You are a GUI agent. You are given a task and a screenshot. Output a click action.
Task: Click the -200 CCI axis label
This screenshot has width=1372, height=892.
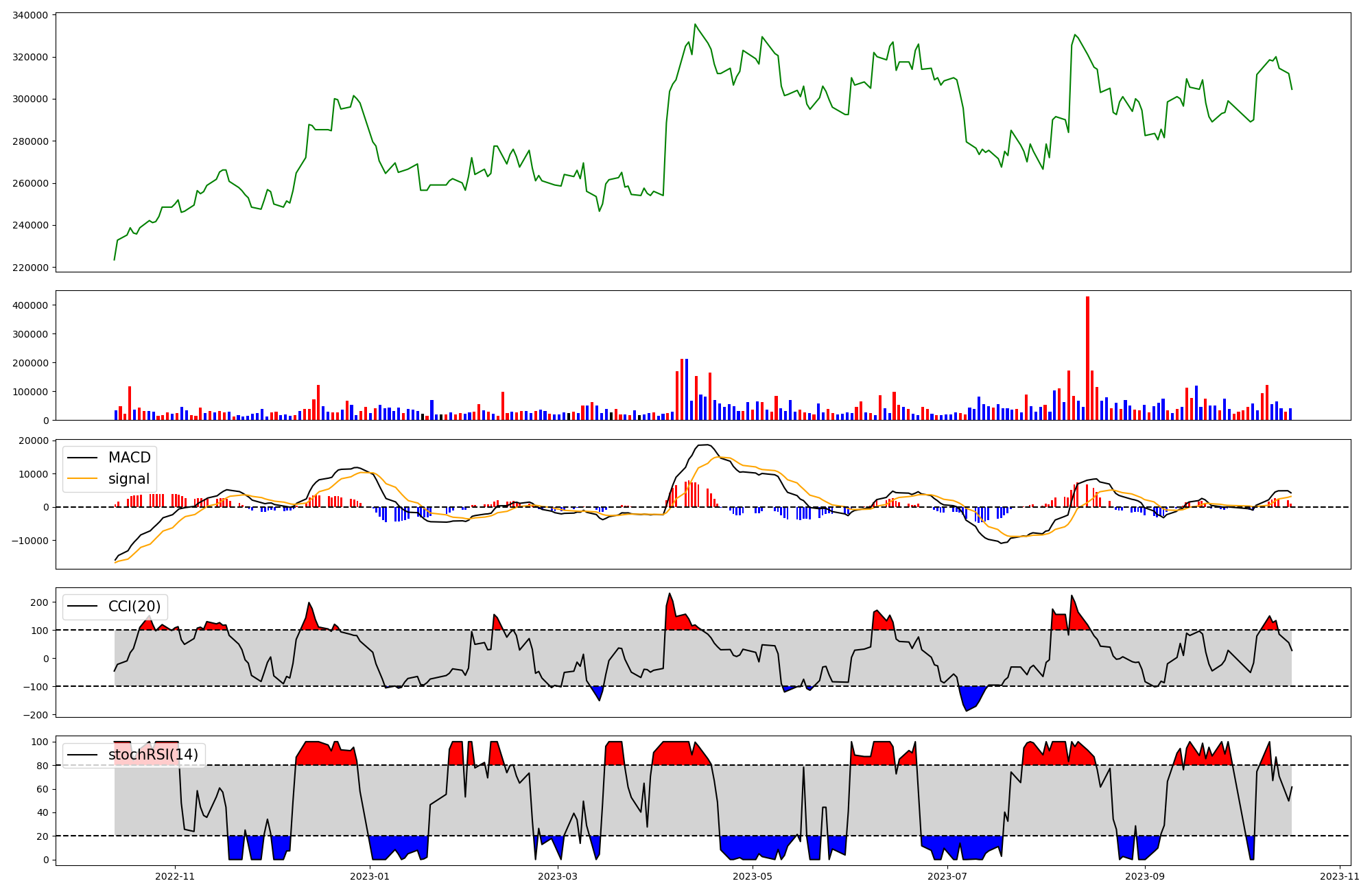tap(37, 715)
